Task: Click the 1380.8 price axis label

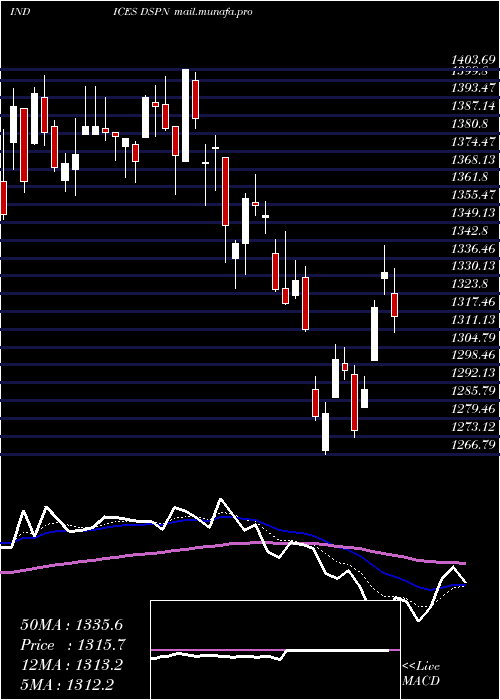Action: (469, 124)
